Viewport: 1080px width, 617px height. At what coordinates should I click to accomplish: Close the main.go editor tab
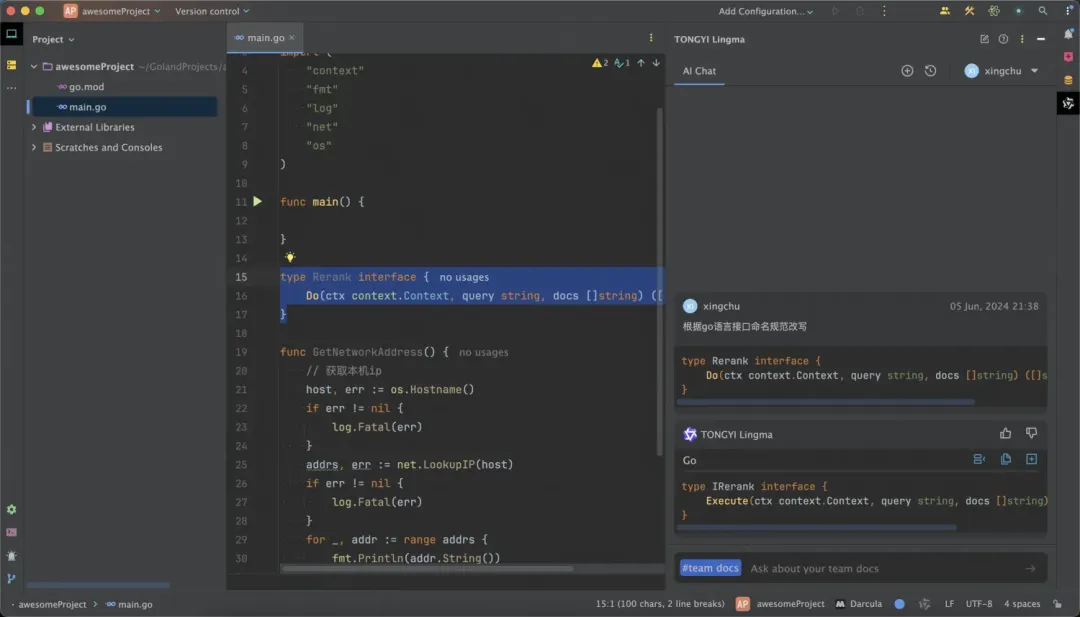tap(292, 38)
